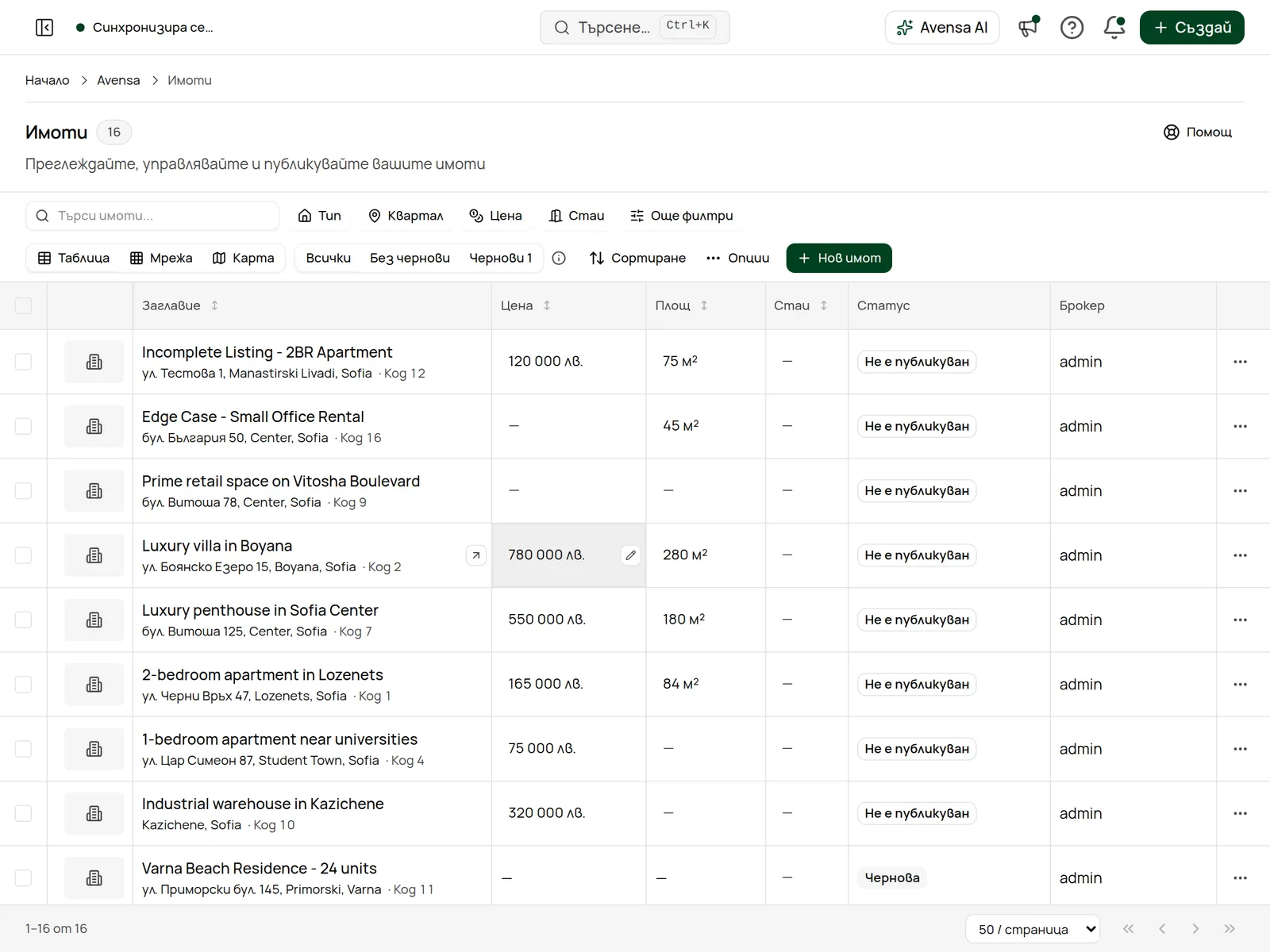Open the announcements megaphone icon
1270x952 pixels.
coord(1029,28)
